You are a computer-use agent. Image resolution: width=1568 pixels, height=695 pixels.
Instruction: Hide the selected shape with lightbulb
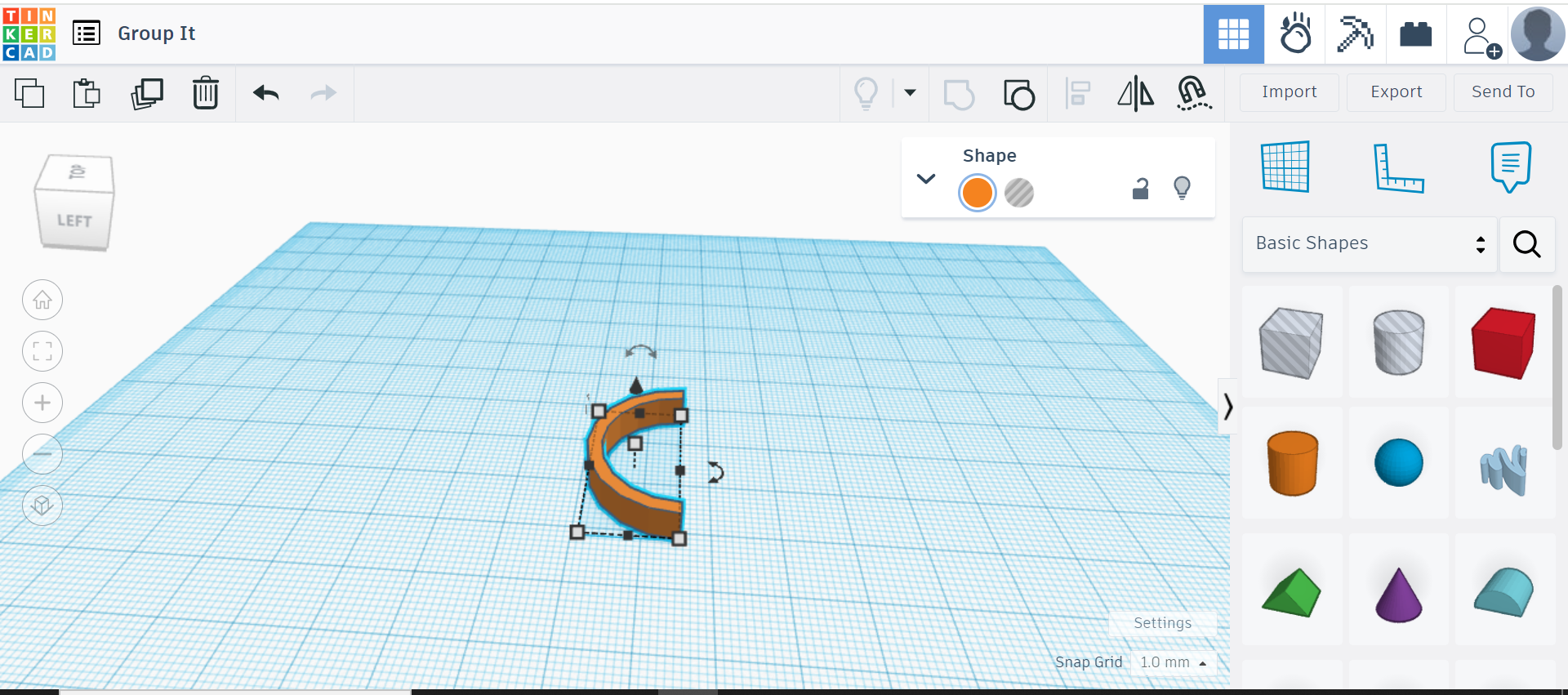pos(1182,189)
